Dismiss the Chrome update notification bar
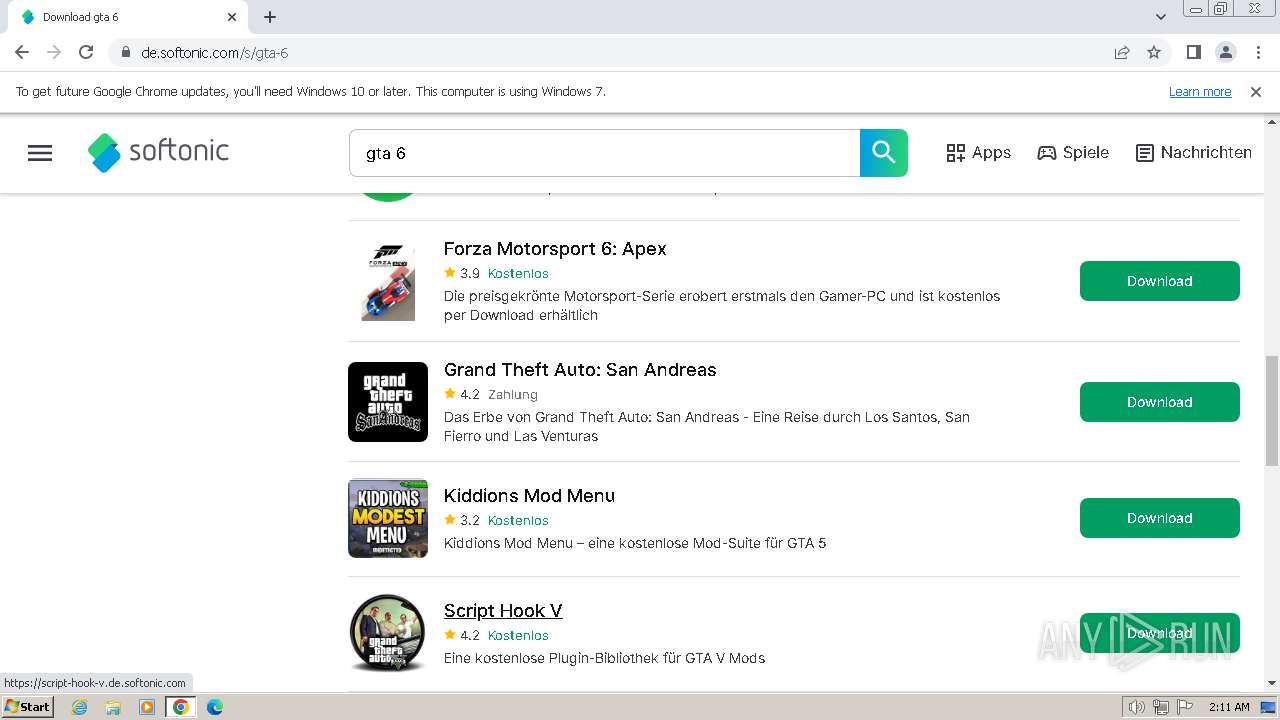 [x=1256, y=92]
